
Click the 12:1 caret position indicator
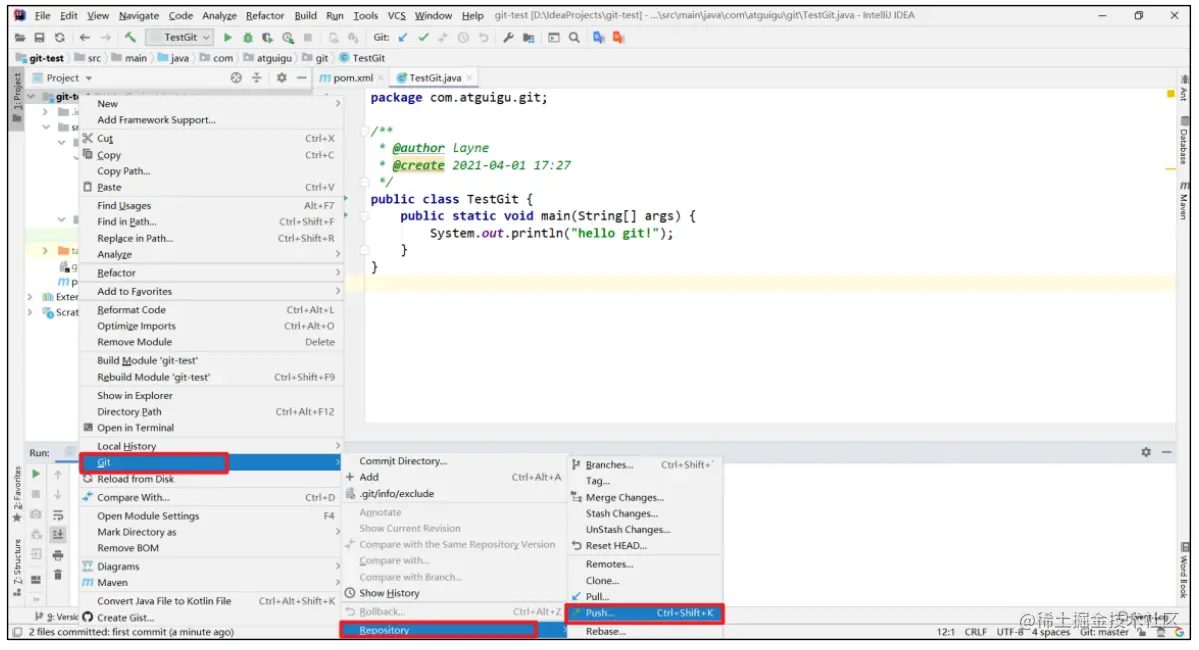click(945, 632)
